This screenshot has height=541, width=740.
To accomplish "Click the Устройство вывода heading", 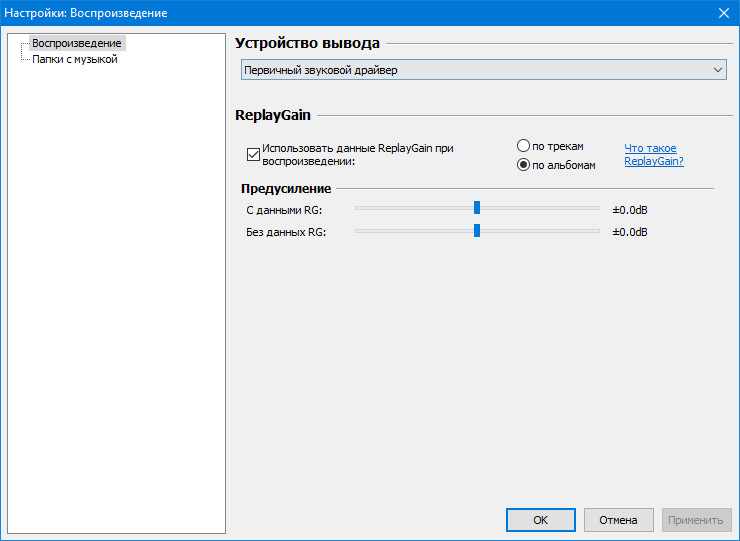I will tap(307, 43).
